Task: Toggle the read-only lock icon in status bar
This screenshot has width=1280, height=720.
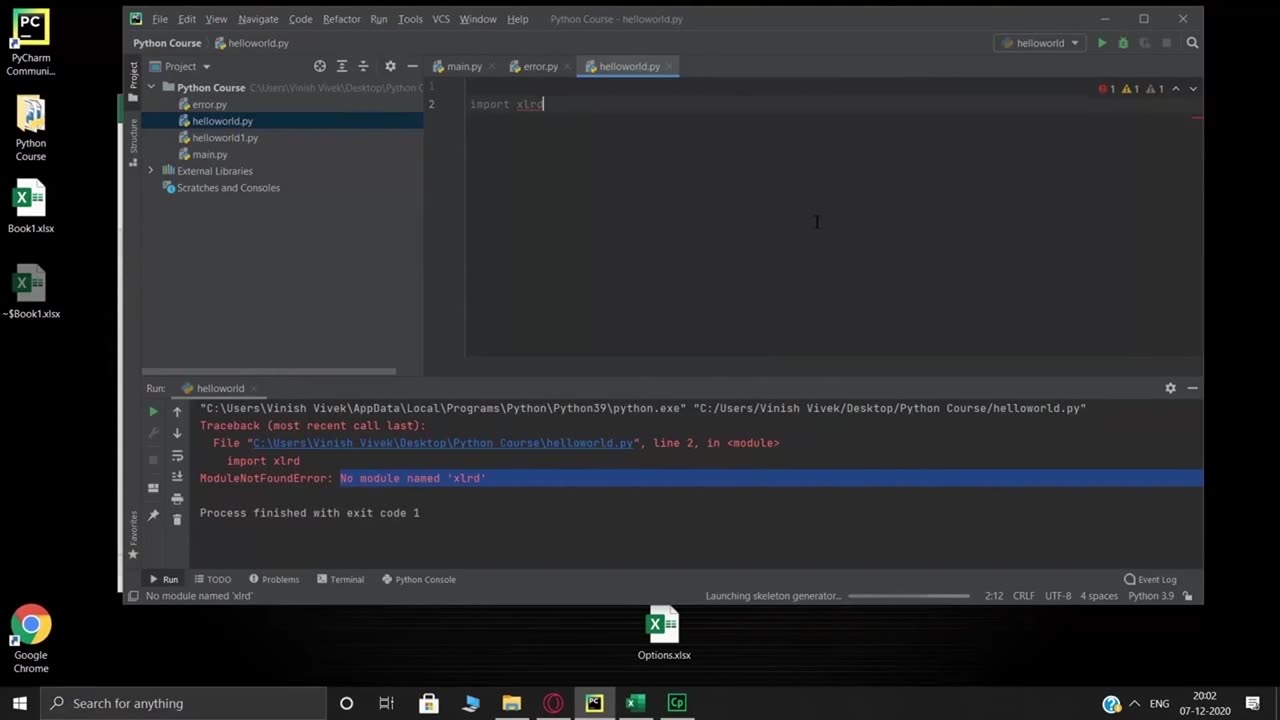Action: pyautogui.click(x=1188, y=596)
